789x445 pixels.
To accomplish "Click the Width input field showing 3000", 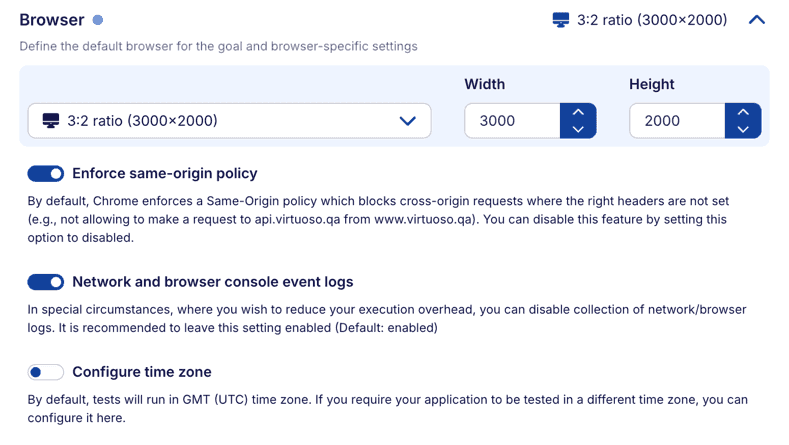I will pos(512,121).
